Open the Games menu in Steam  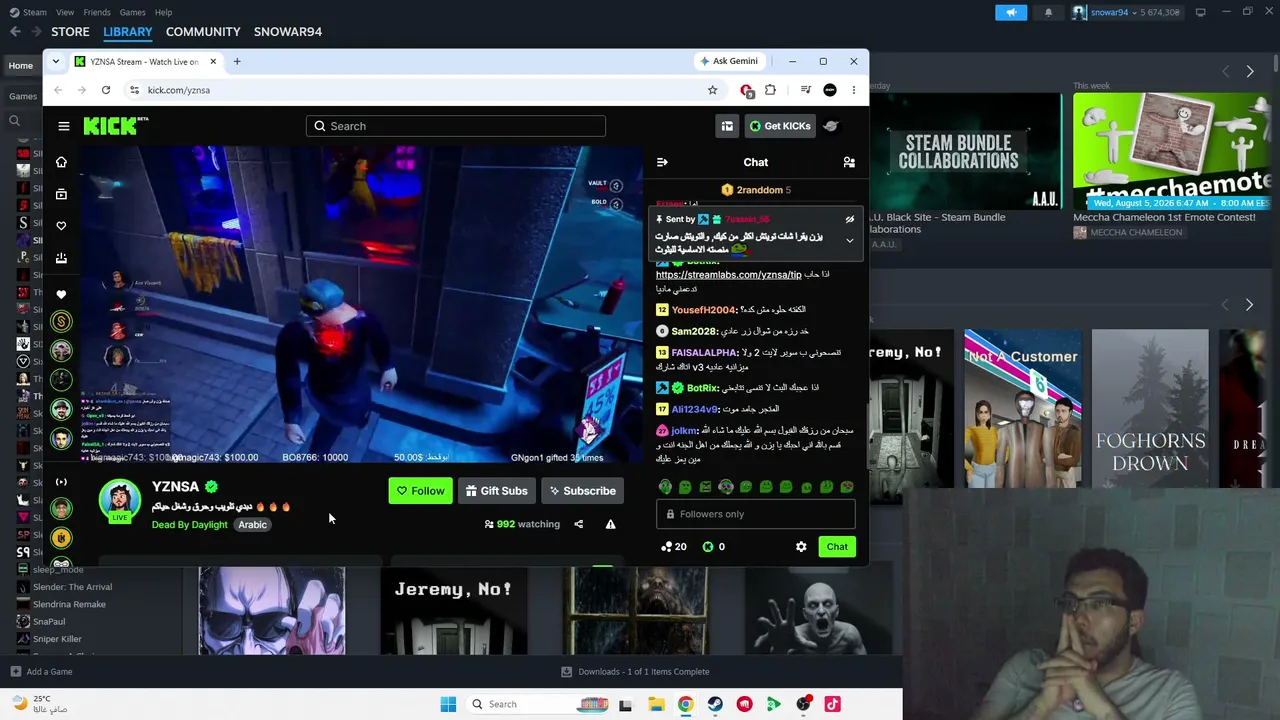click(x=133, y=12)
